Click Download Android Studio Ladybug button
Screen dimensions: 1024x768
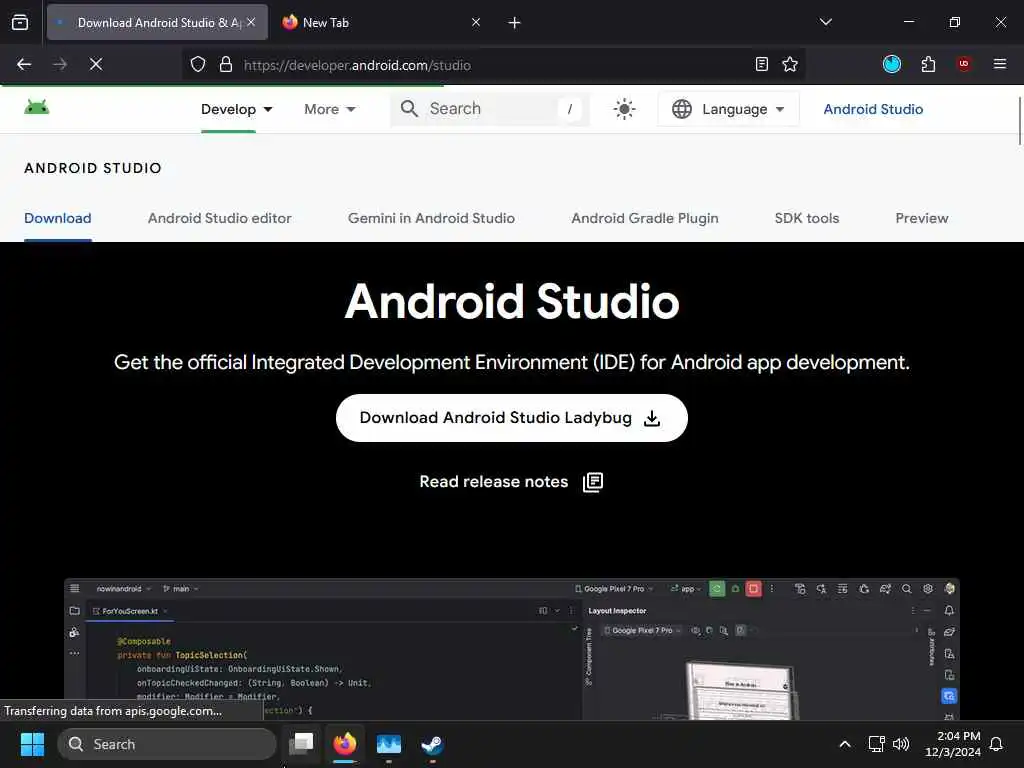click(x=511, y=418)
